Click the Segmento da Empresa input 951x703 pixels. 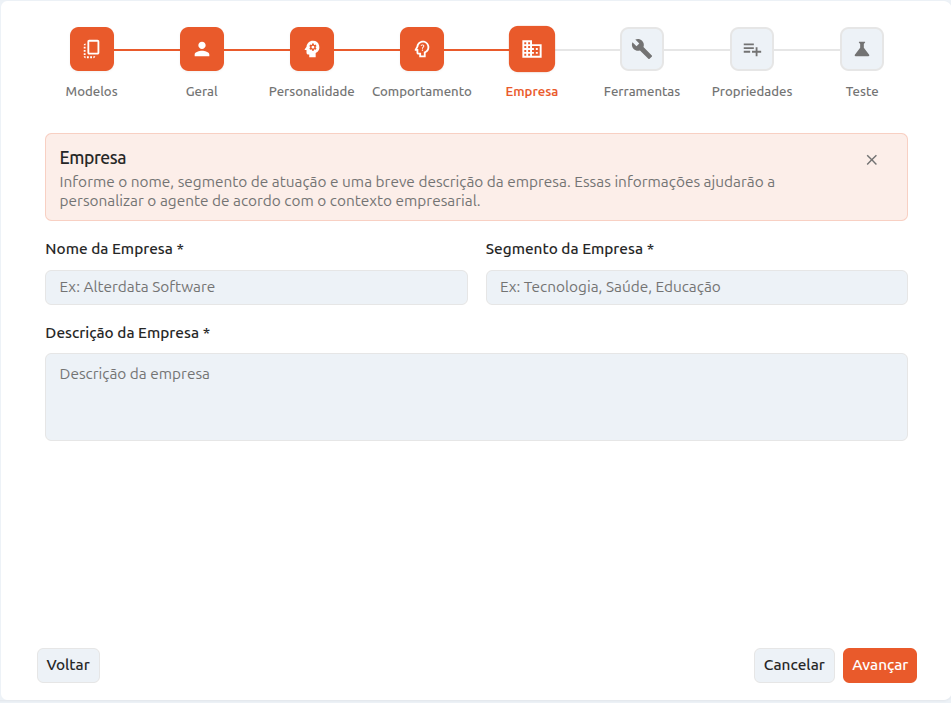coord(697,288)
